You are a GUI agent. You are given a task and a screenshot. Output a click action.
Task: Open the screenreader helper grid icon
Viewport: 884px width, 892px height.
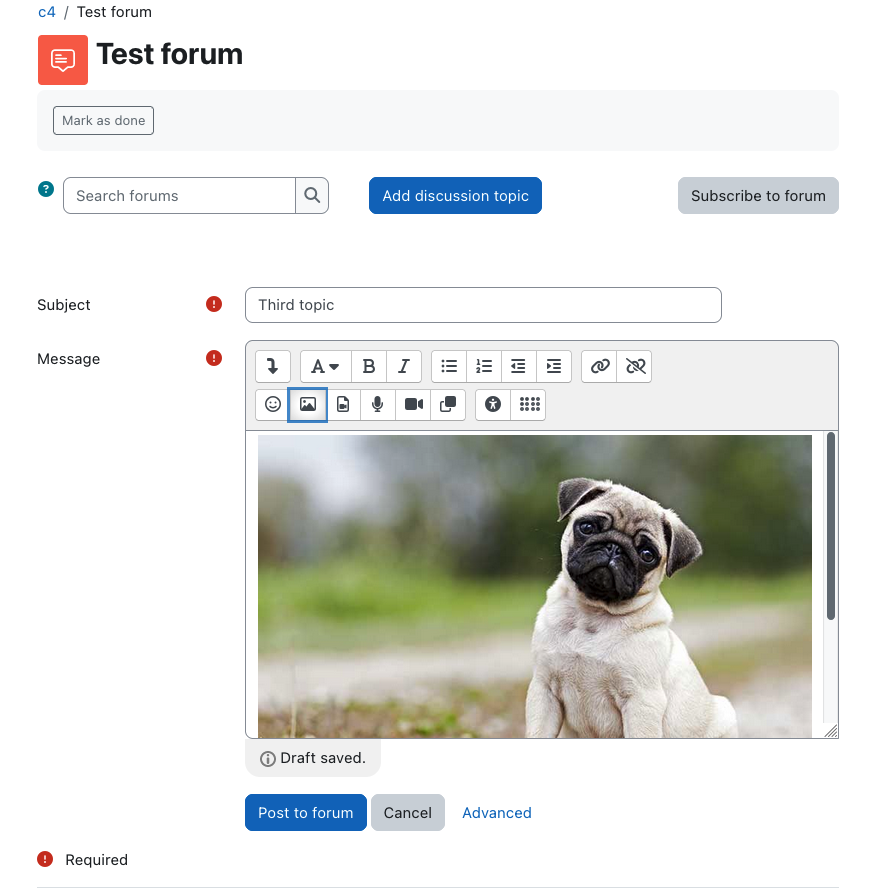coord(528,404)
